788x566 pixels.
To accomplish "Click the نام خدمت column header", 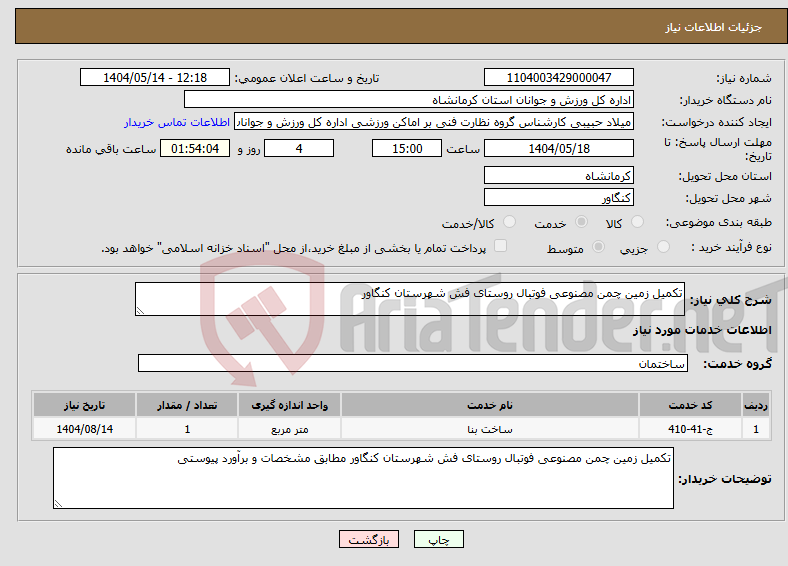I will (489, 405).
